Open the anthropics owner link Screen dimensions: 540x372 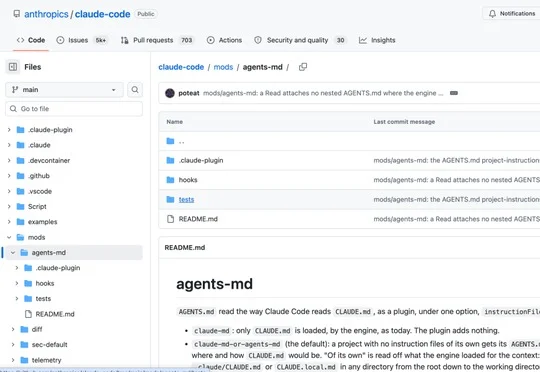point(46,14)
